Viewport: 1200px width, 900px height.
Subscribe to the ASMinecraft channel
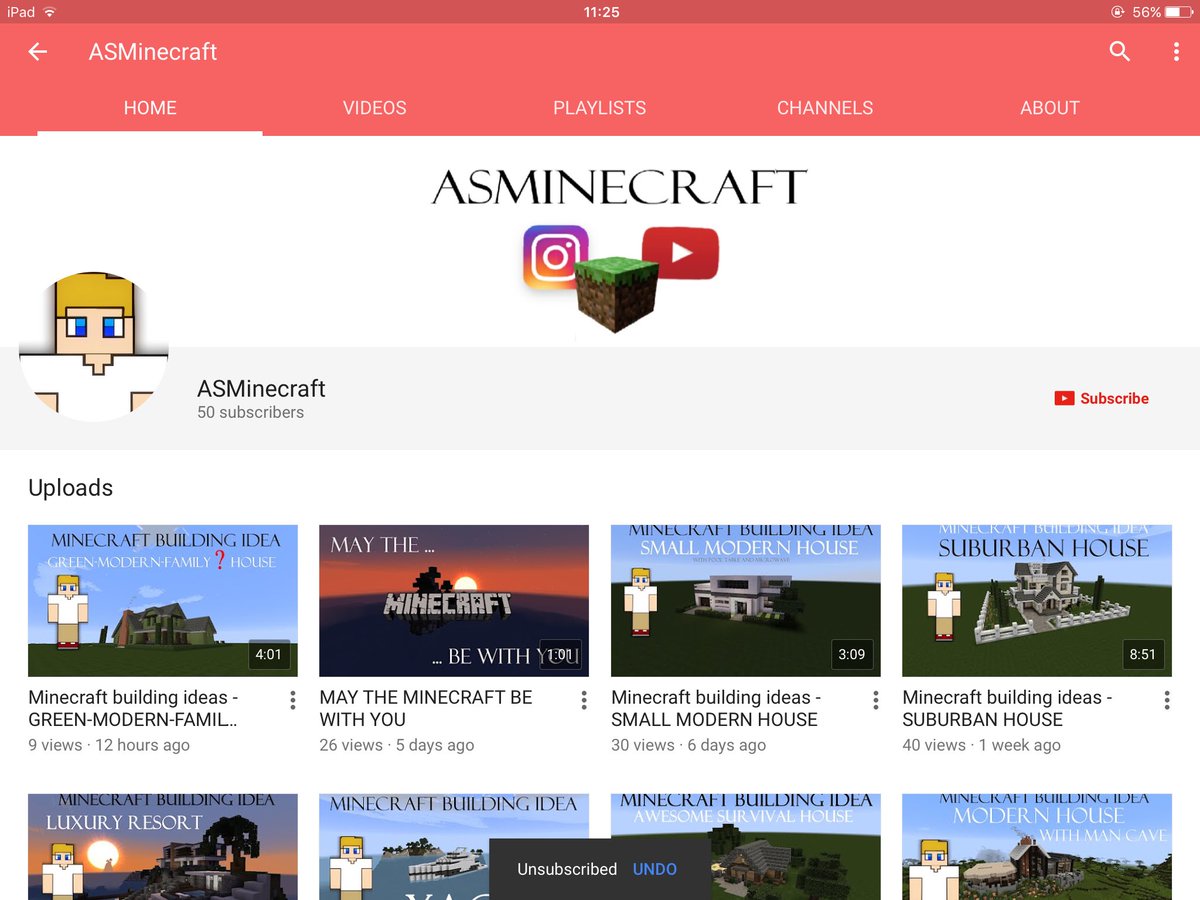coord(1101,398)
